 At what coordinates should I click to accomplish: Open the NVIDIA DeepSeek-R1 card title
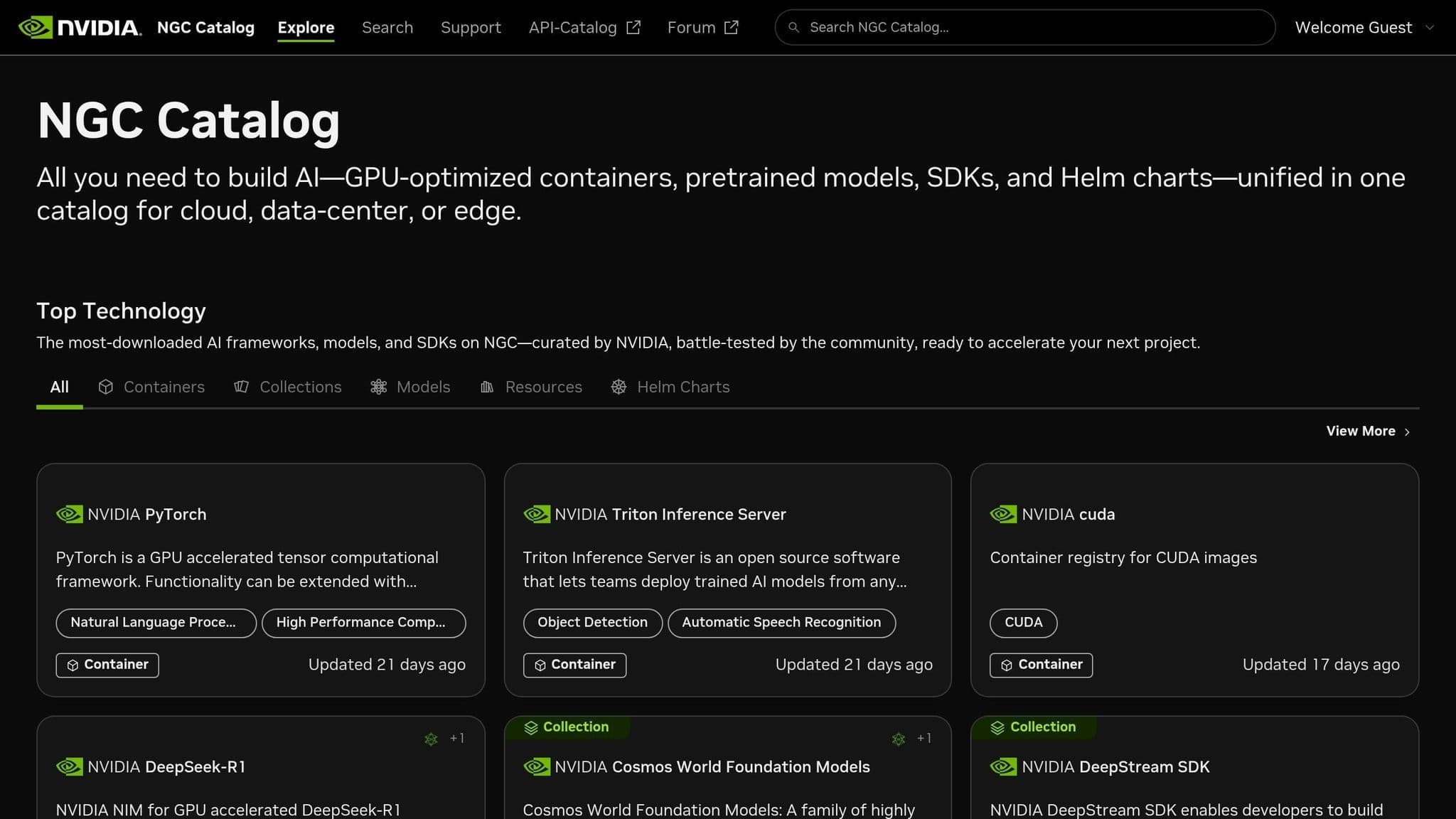click(166, 767)
